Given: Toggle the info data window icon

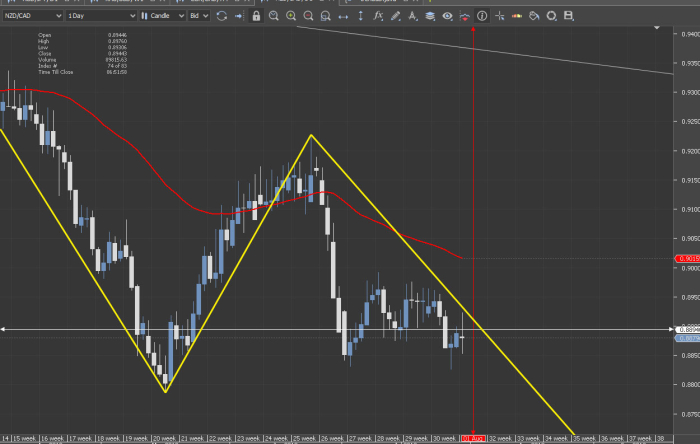Looking at the screenshot, I should pos(482,16).
